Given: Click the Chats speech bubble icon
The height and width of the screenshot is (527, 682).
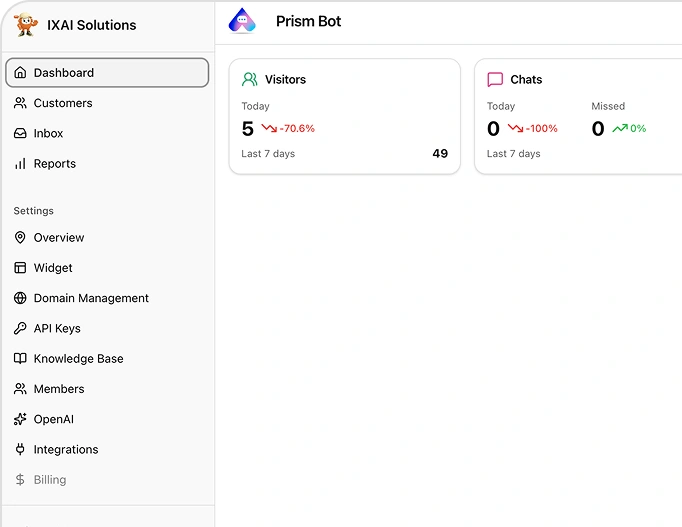Looking at the screenshot, I should [495, 79].
